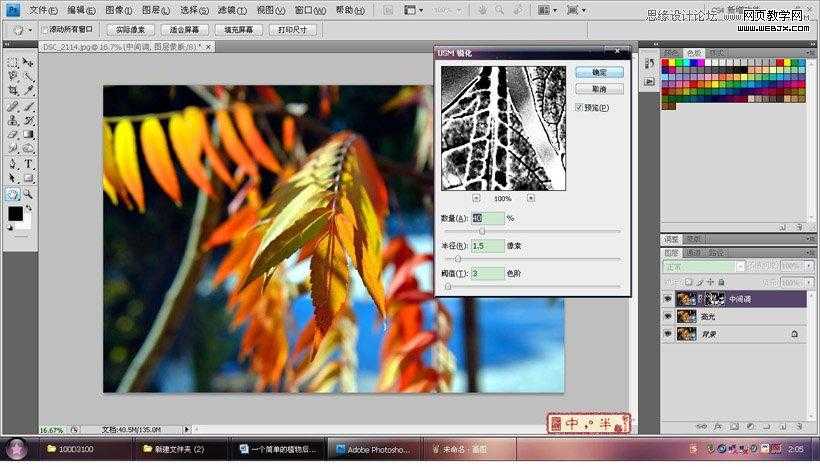820x467 pixels.
Task: Select the Brush tool
Action: [x=28, y=106]
